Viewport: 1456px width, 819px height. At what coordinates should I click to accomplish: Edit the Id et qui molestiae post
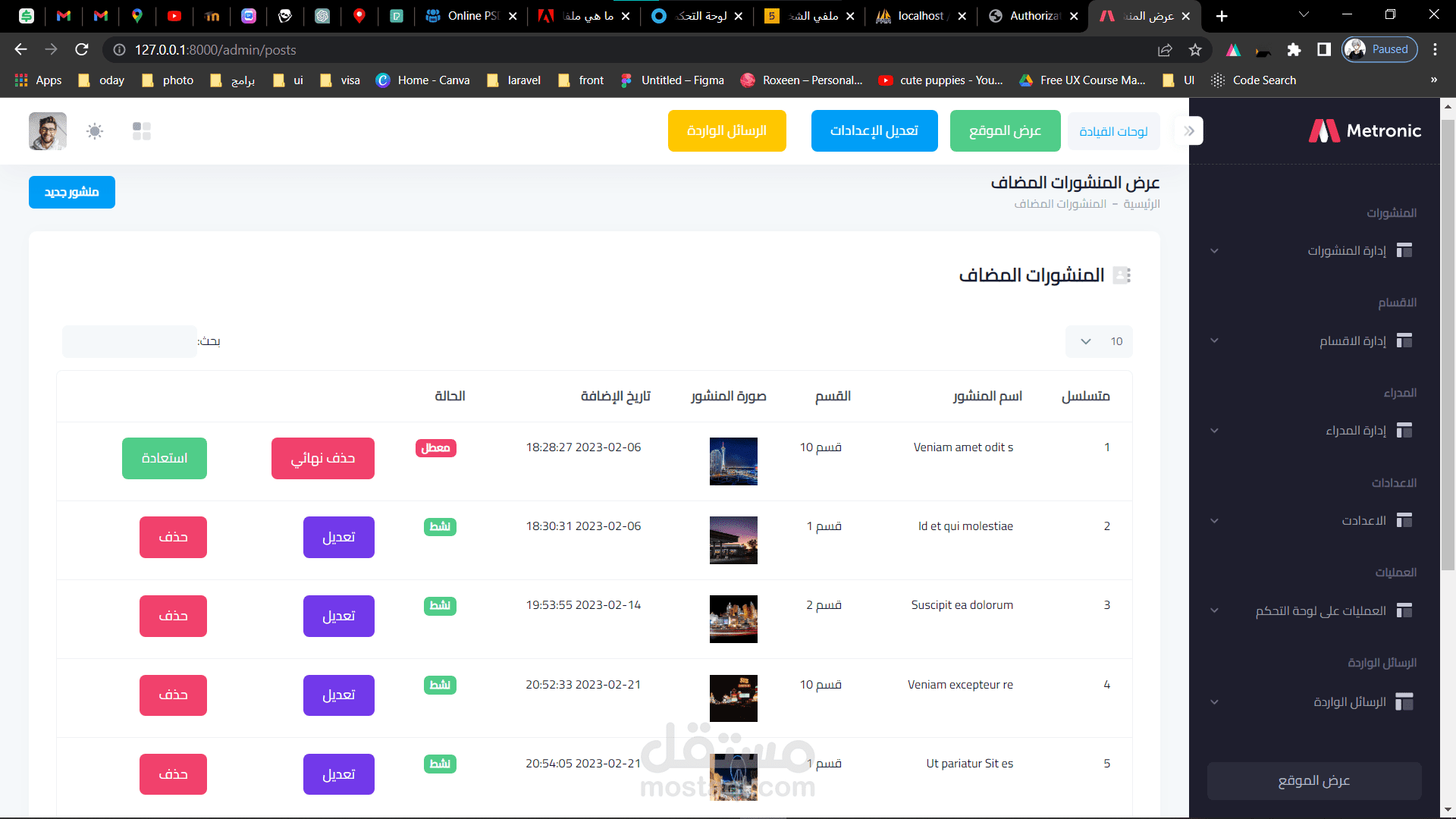pos(339,537)
